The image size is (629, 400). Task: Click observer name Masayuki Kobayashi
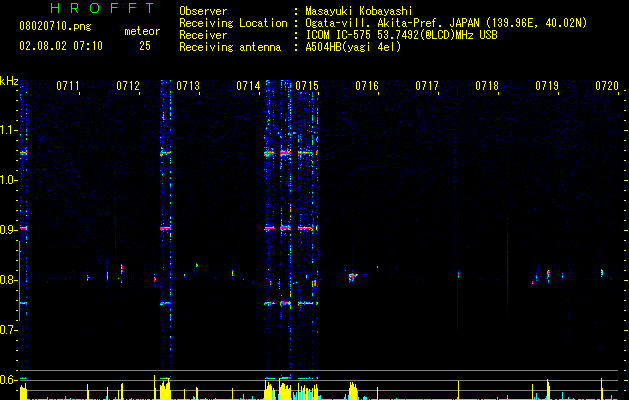tap(359, 11)
